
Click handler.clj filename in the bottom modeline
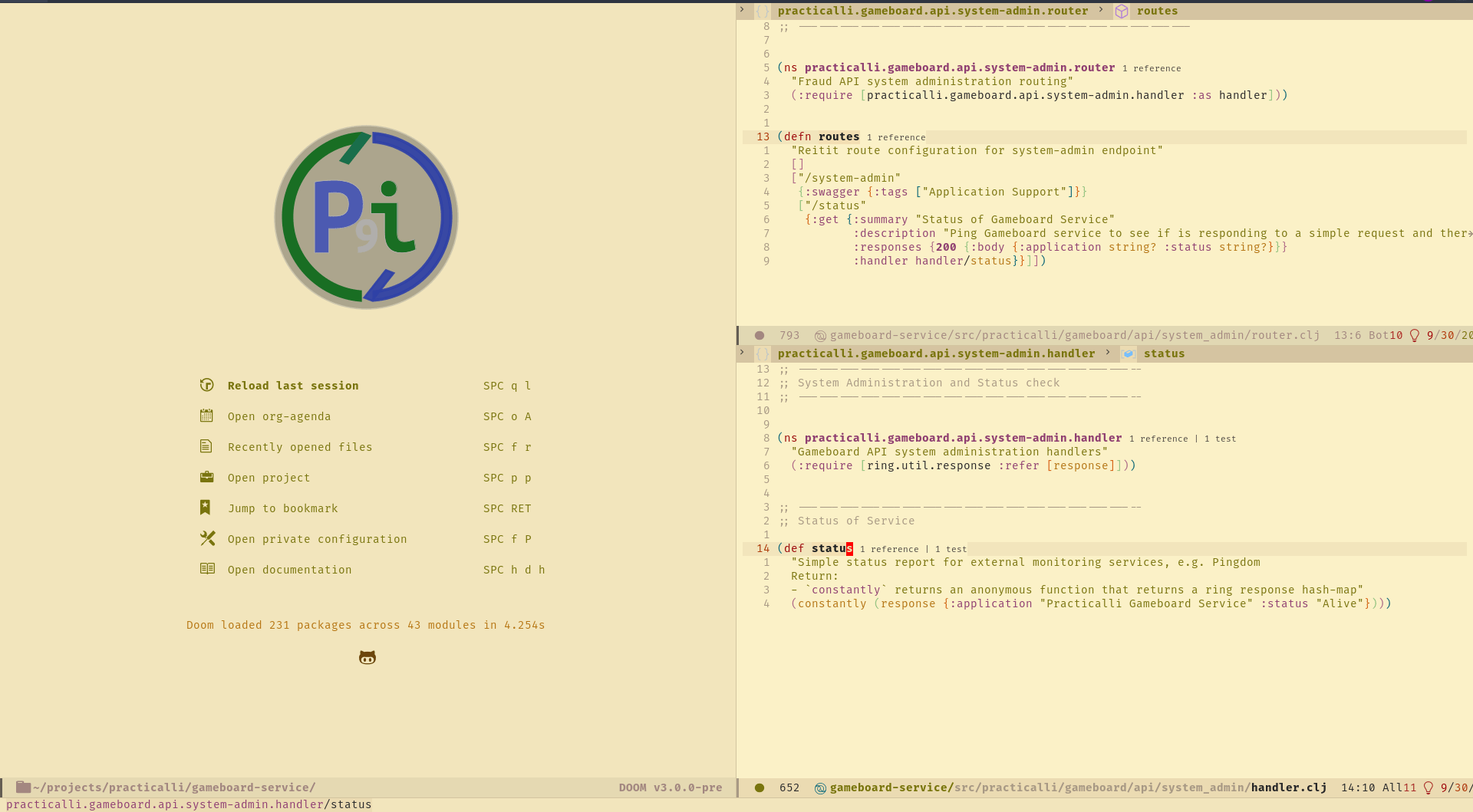[x=1287, y=787]
